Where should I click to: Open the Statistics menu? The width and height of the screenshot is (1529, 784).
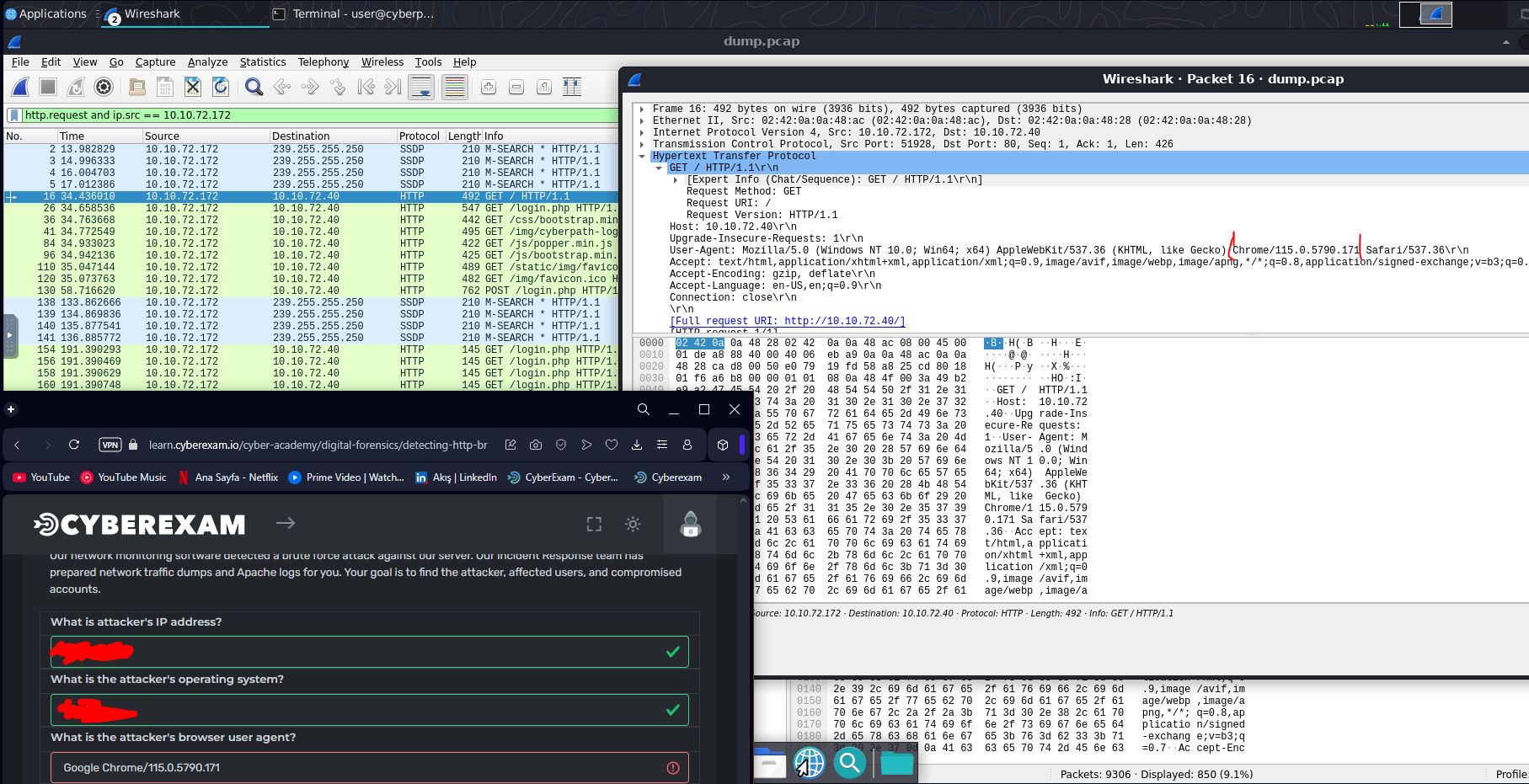263,62
